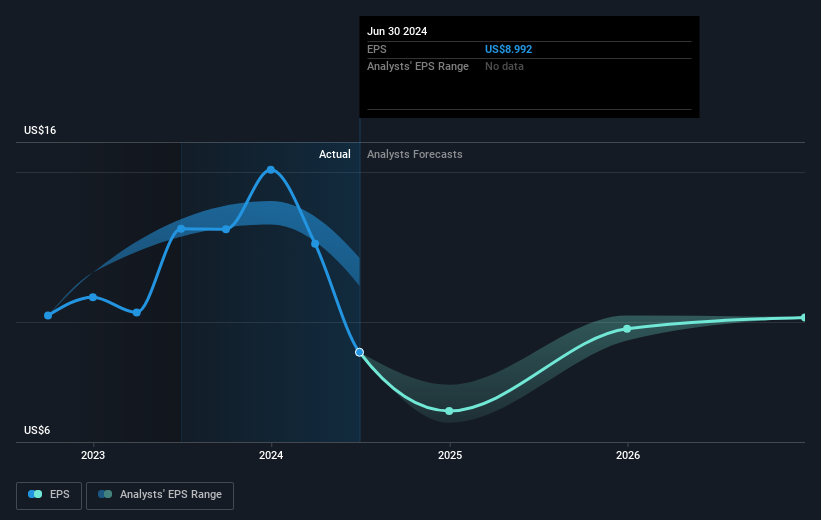The image size is (821, 520).
Task: Click the No data value in tooltip
Action: point(504,67)
